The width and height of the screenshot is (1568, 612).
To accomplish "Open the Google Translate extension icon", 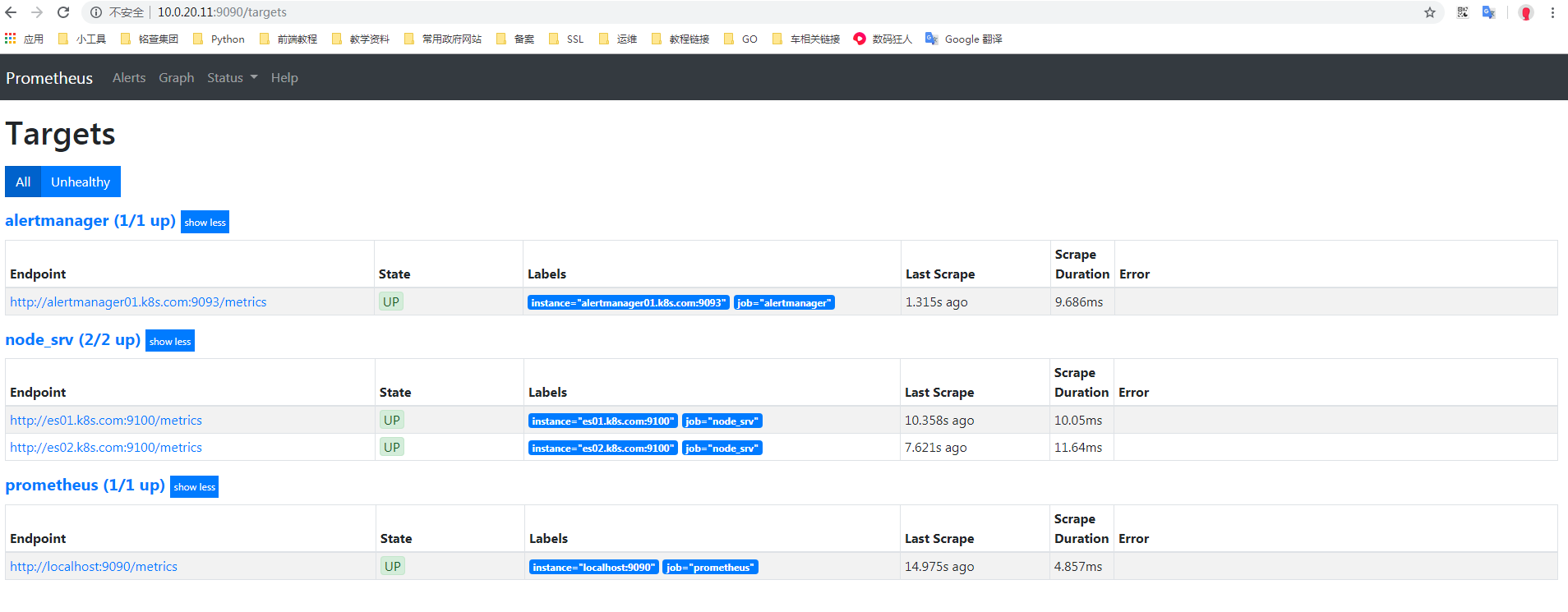I will tap(1488, 12).
